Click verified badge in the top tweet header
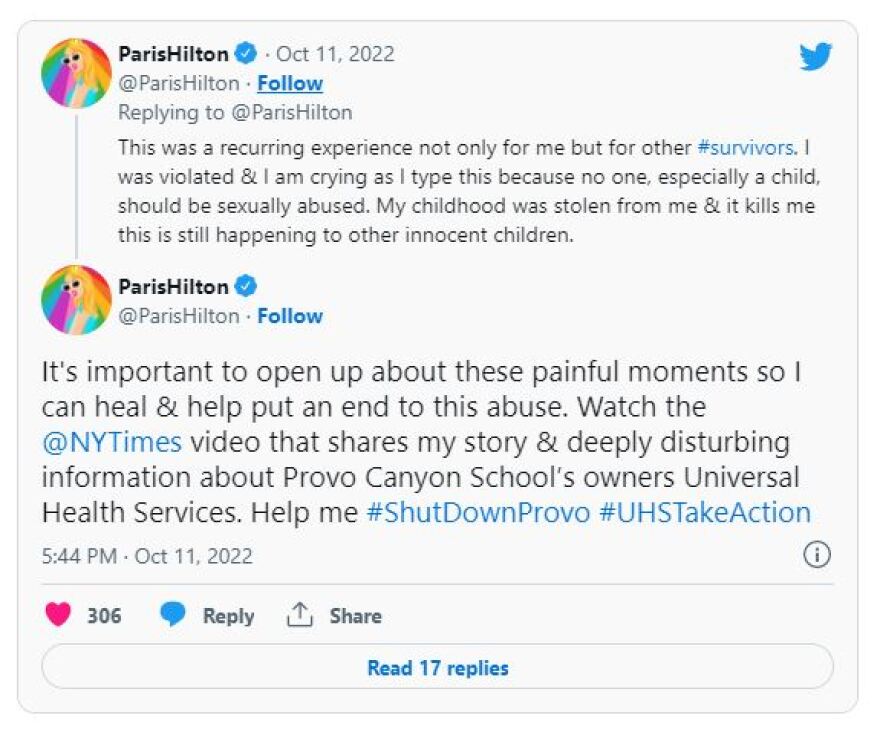 click(x=247, y=54)
